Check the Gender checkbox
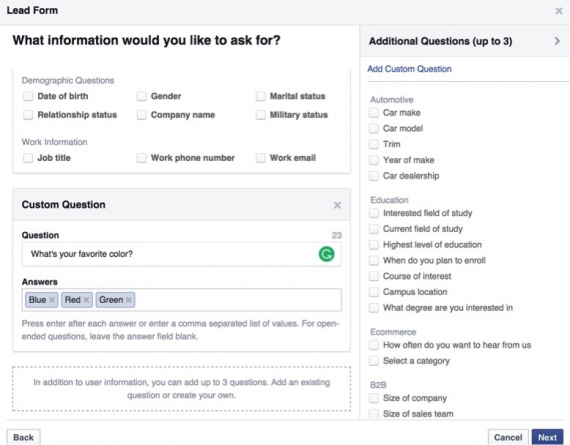 (141, 96)
